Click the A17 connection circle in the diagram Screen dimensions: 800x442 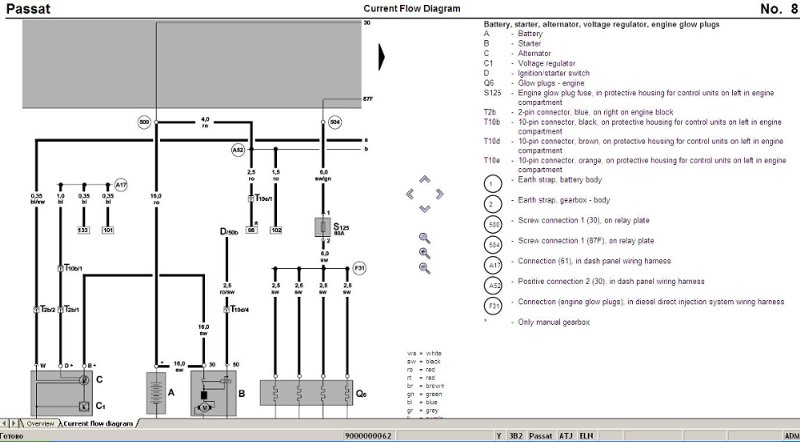tap(120, 185)
